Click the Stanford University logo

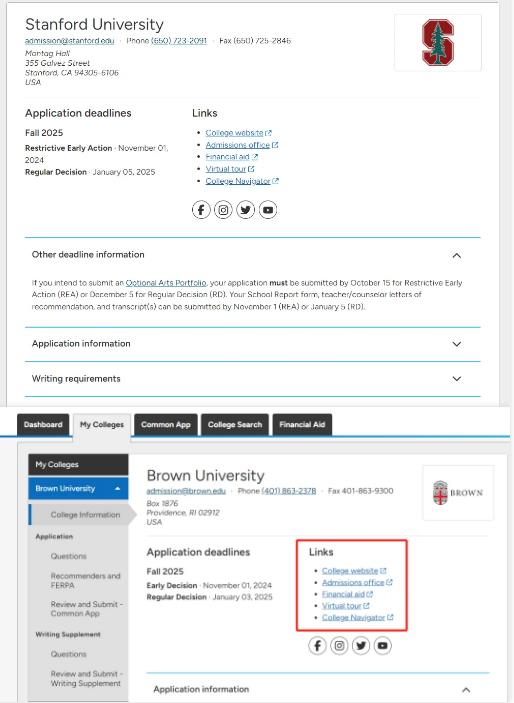point(438,43)
